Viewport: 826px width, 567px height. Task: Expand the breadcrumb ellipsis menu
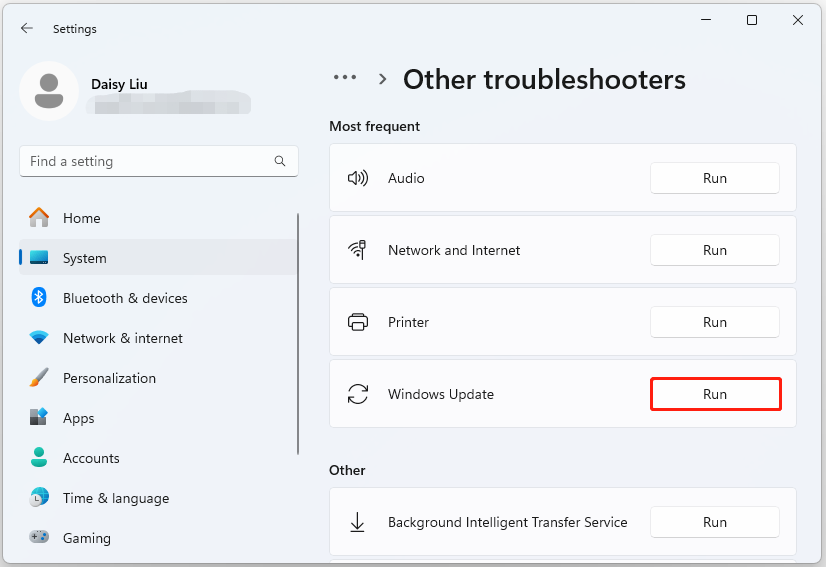point(345,78)
